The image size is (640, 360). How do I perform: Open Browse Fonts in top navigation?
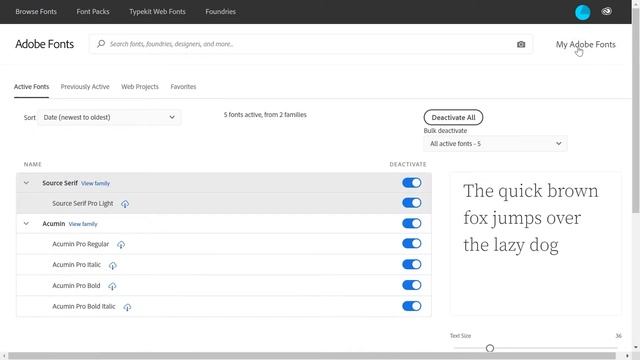point(36,12)
